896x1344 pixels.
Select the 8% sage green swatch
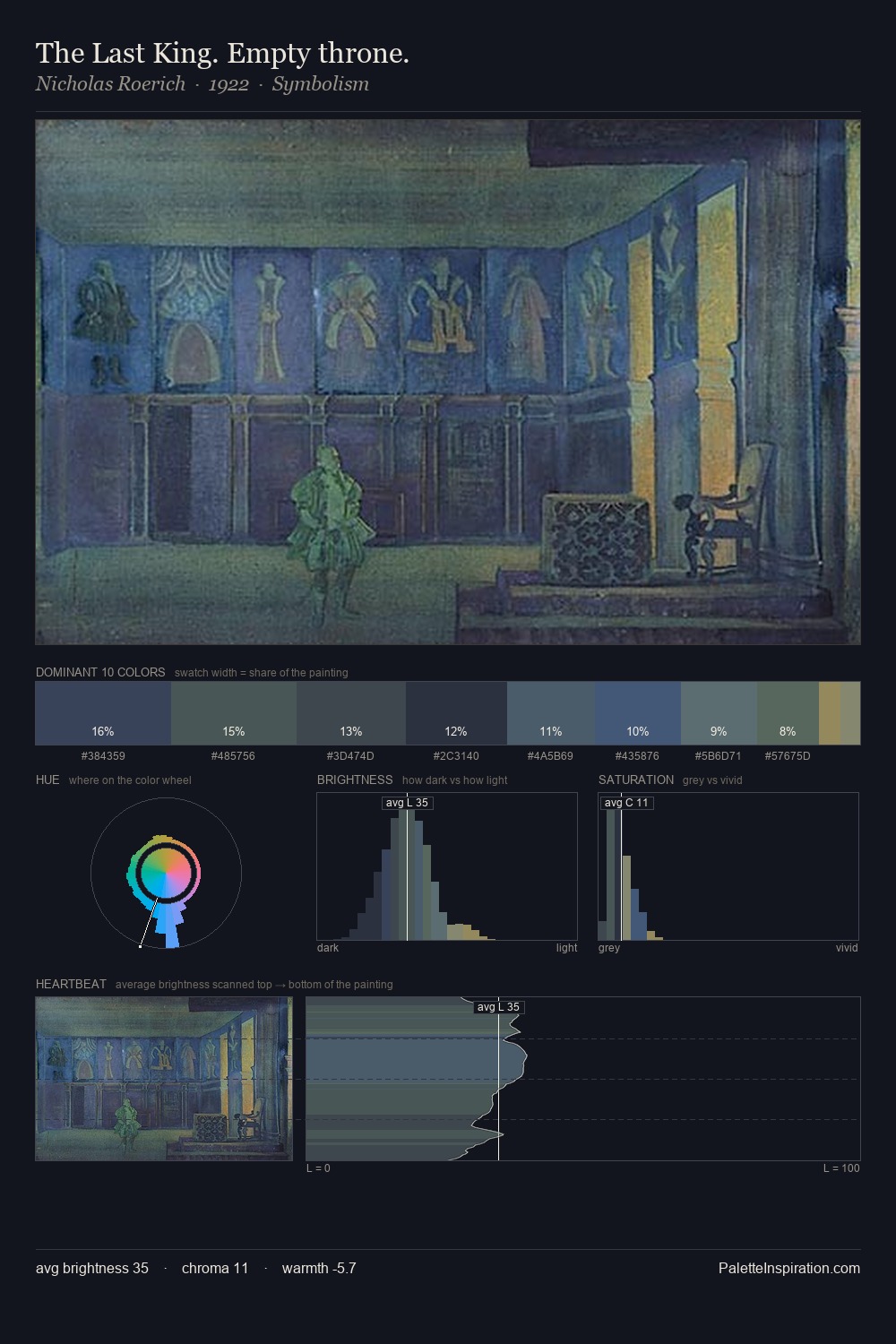pos(788,713)
